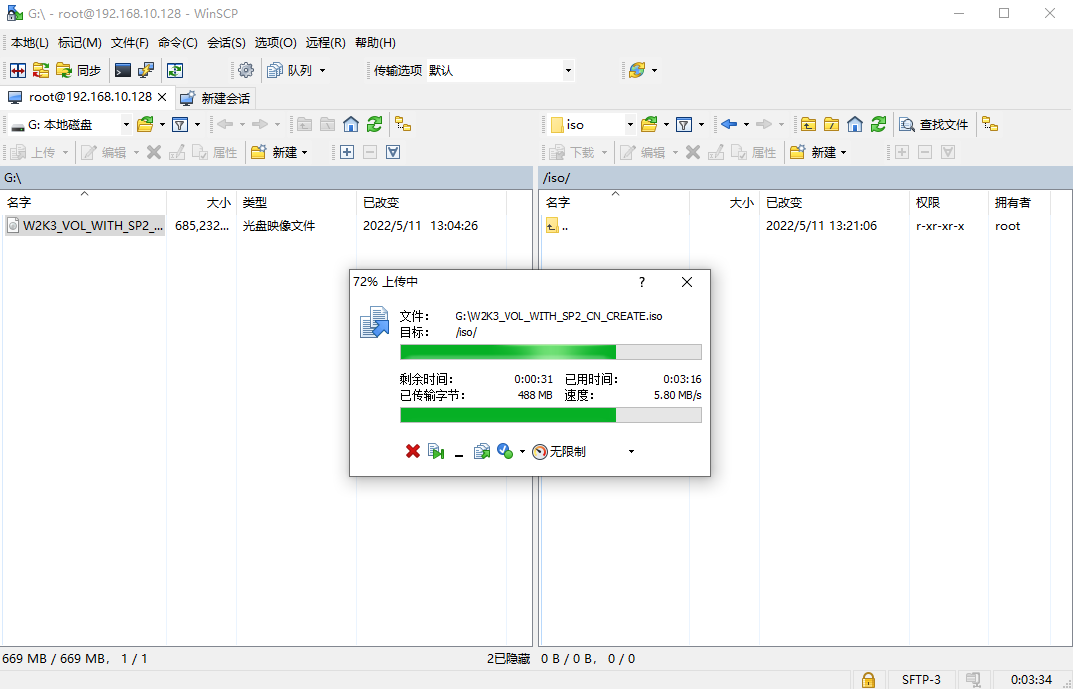Open the help question mark in dialog
Image resolution: width=1073 pixels, height=689 pixels.
pos(642,282)
